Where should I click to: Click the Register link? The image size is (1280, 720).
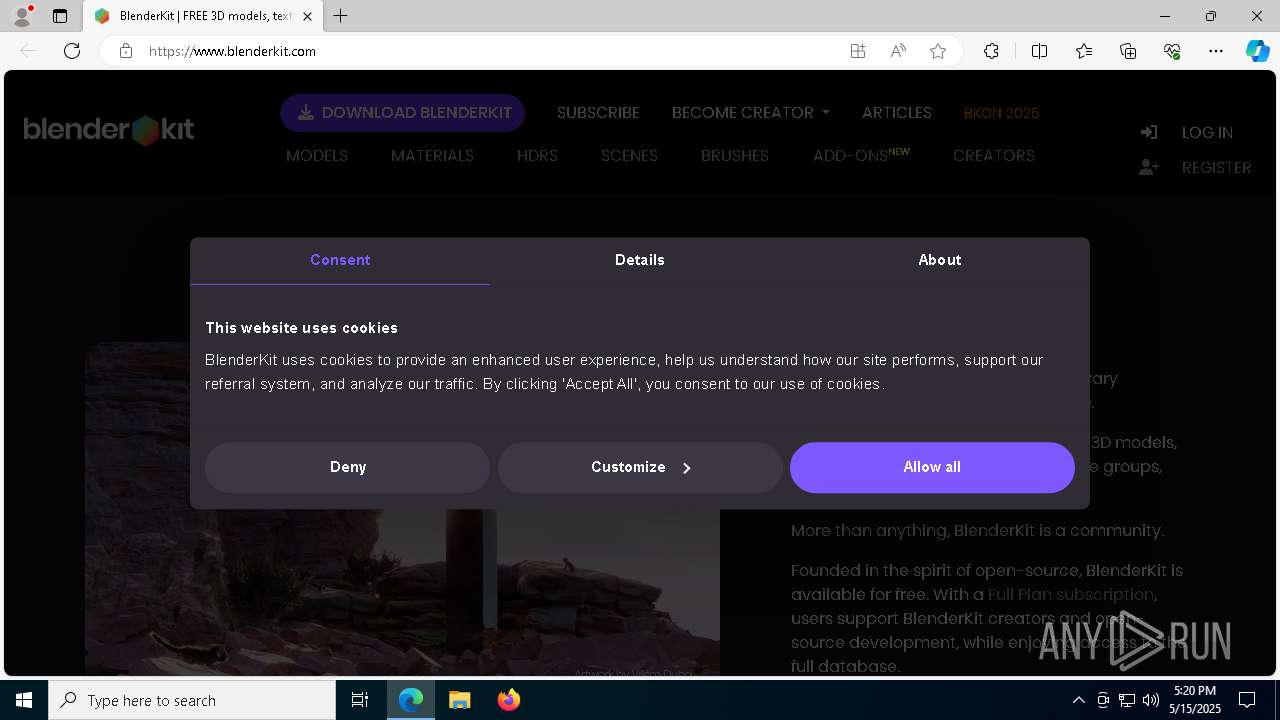coord(1216,167)
